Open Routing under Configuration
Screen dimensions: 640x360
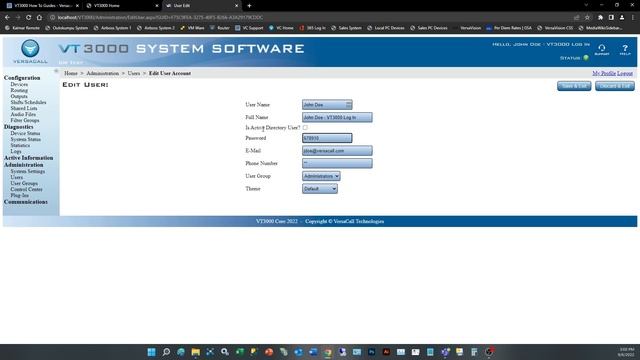(19, 90)
